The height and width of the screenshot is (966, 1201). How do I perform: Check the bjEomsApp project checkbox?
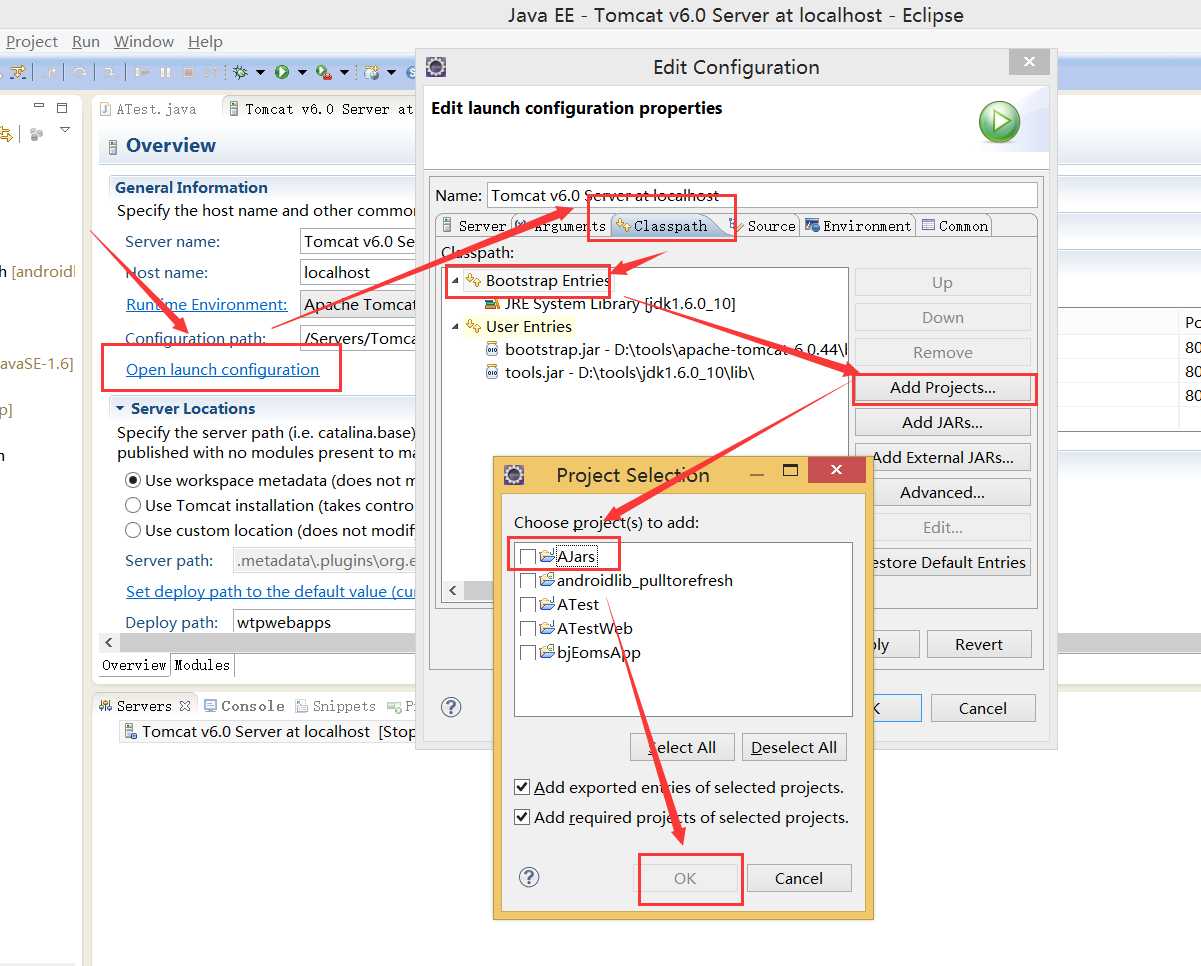(x=527, y=652)
